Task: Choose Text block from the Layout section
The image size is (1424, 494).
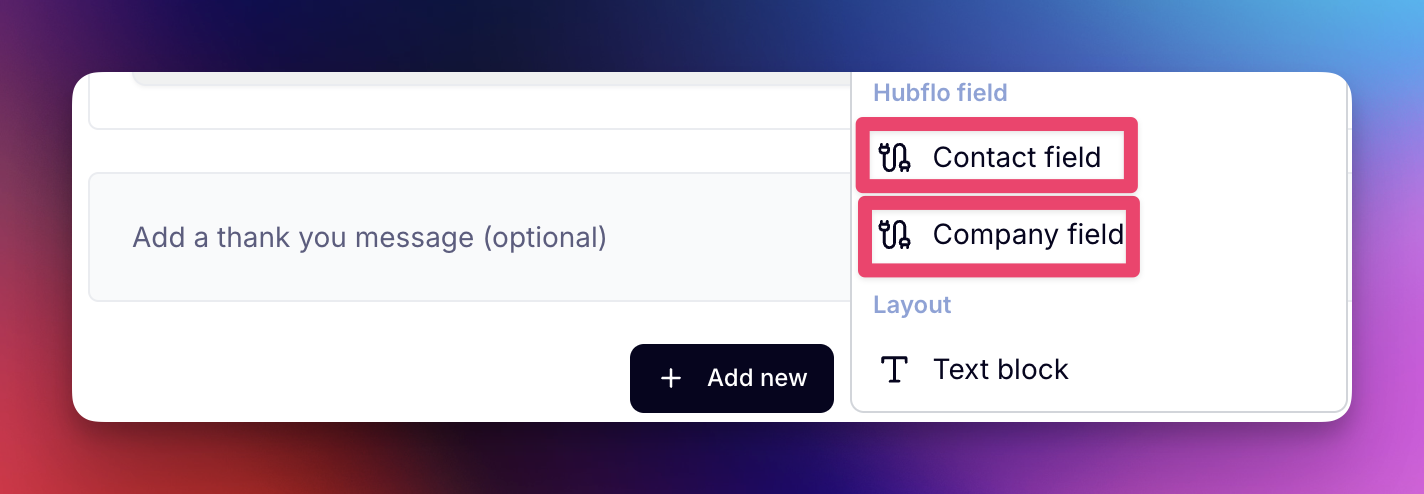Action: [1098, 369]
